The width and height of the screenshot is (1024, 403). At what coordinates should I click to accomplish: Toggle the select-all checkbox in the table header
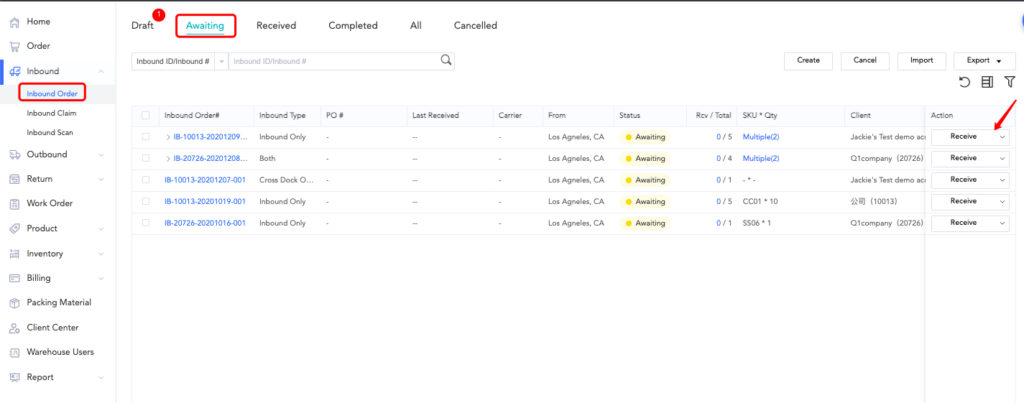146,115
